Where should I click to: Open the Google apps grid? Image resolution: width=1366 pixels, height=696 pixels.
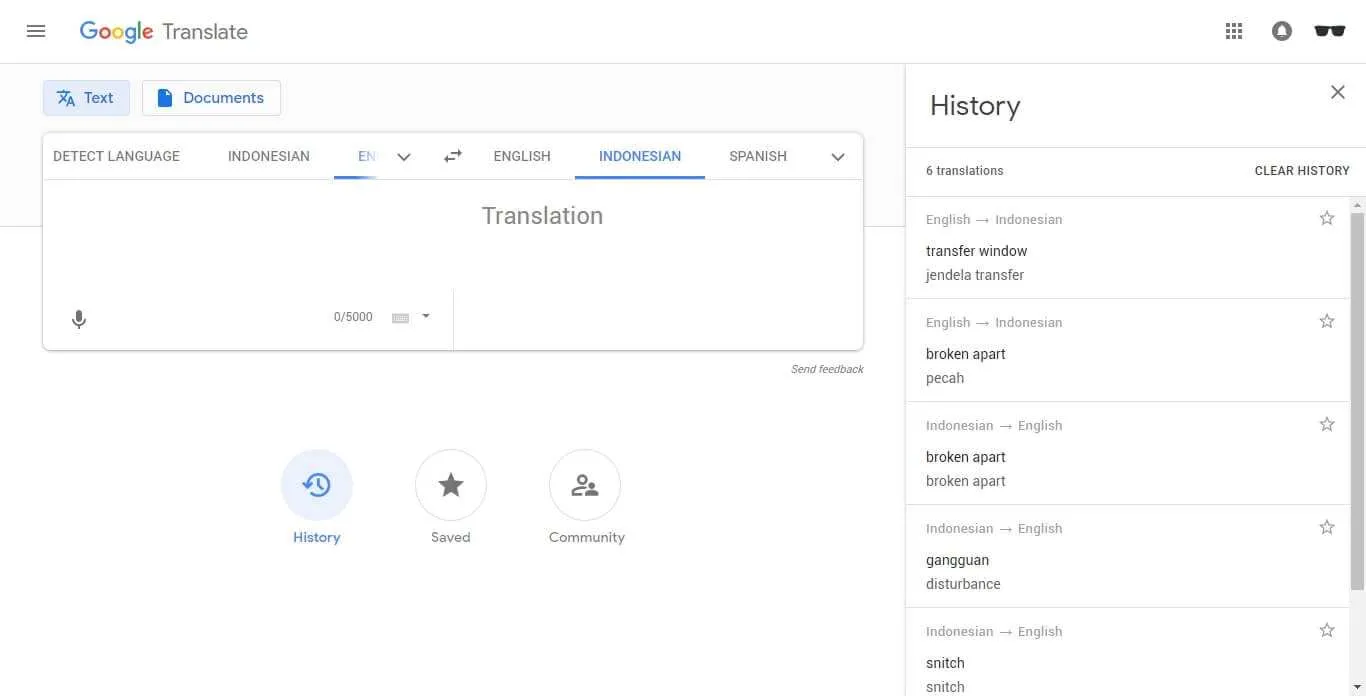tap(1234, 31)
